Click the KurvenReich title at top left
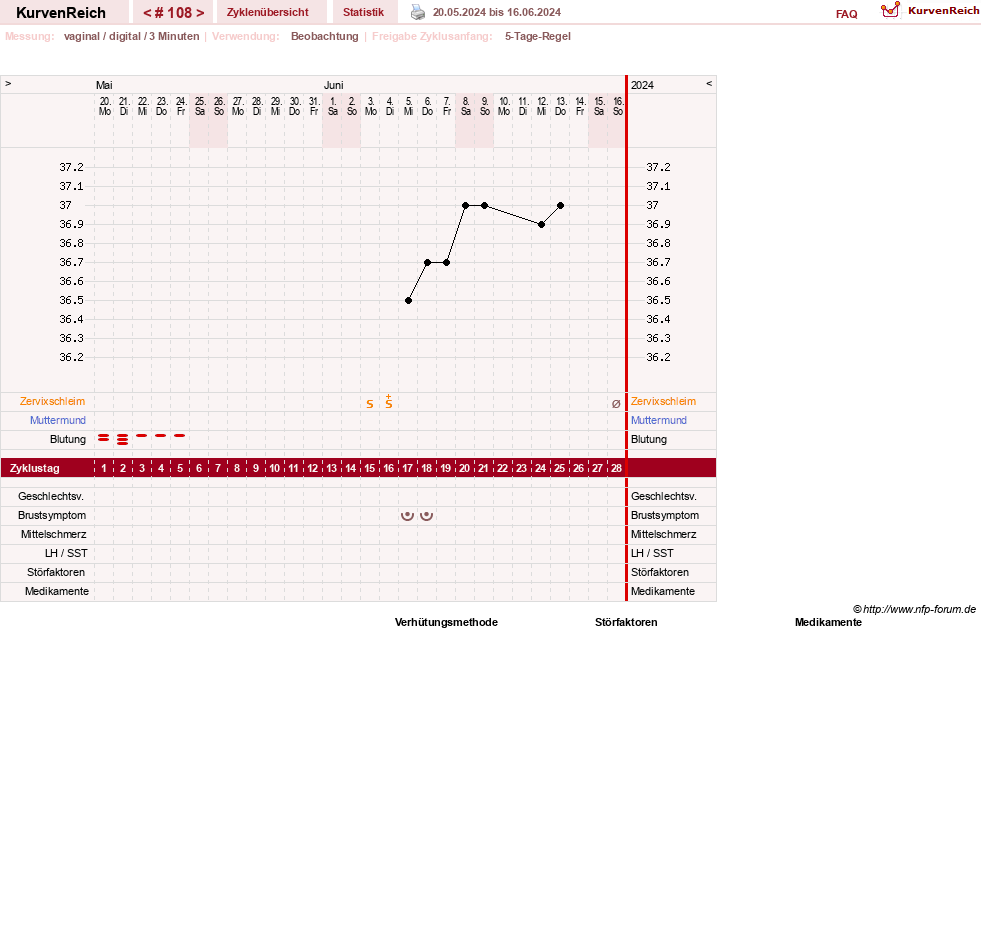This screenshot has width=981, height=941. point(61,13)
